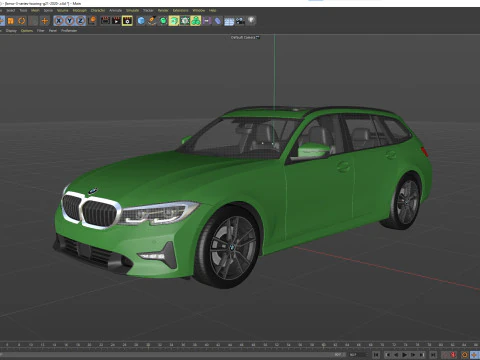Click the highlighted green Extrude generator icon
The height and width of the screenshot is (360, 480).
[x=174, y=21]
